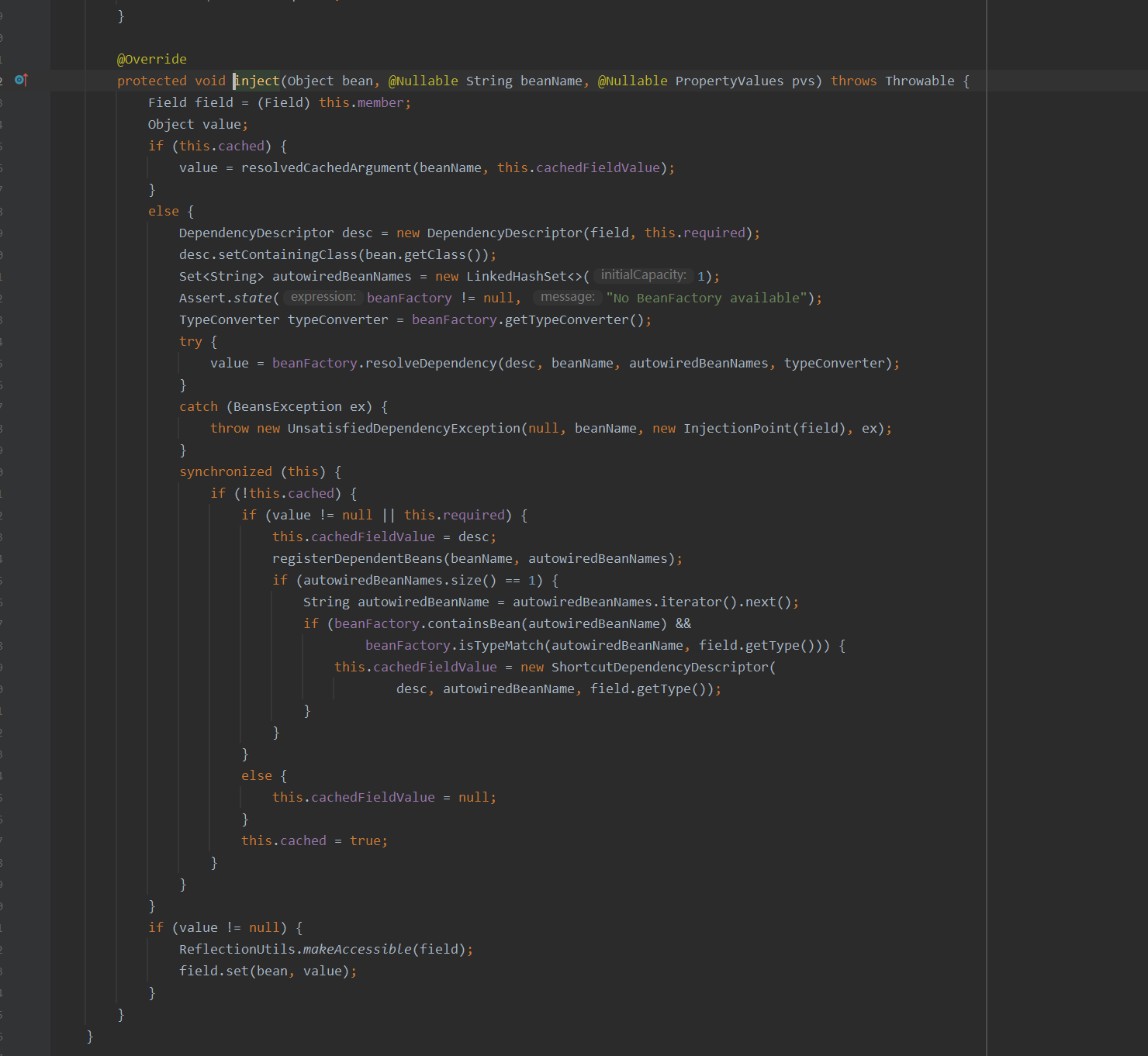The width and height of the screenshot is (1148, 1056).
Task: Click the InjectionPoint constructor call
Action: pyautogui.click(x=738, y=428)
